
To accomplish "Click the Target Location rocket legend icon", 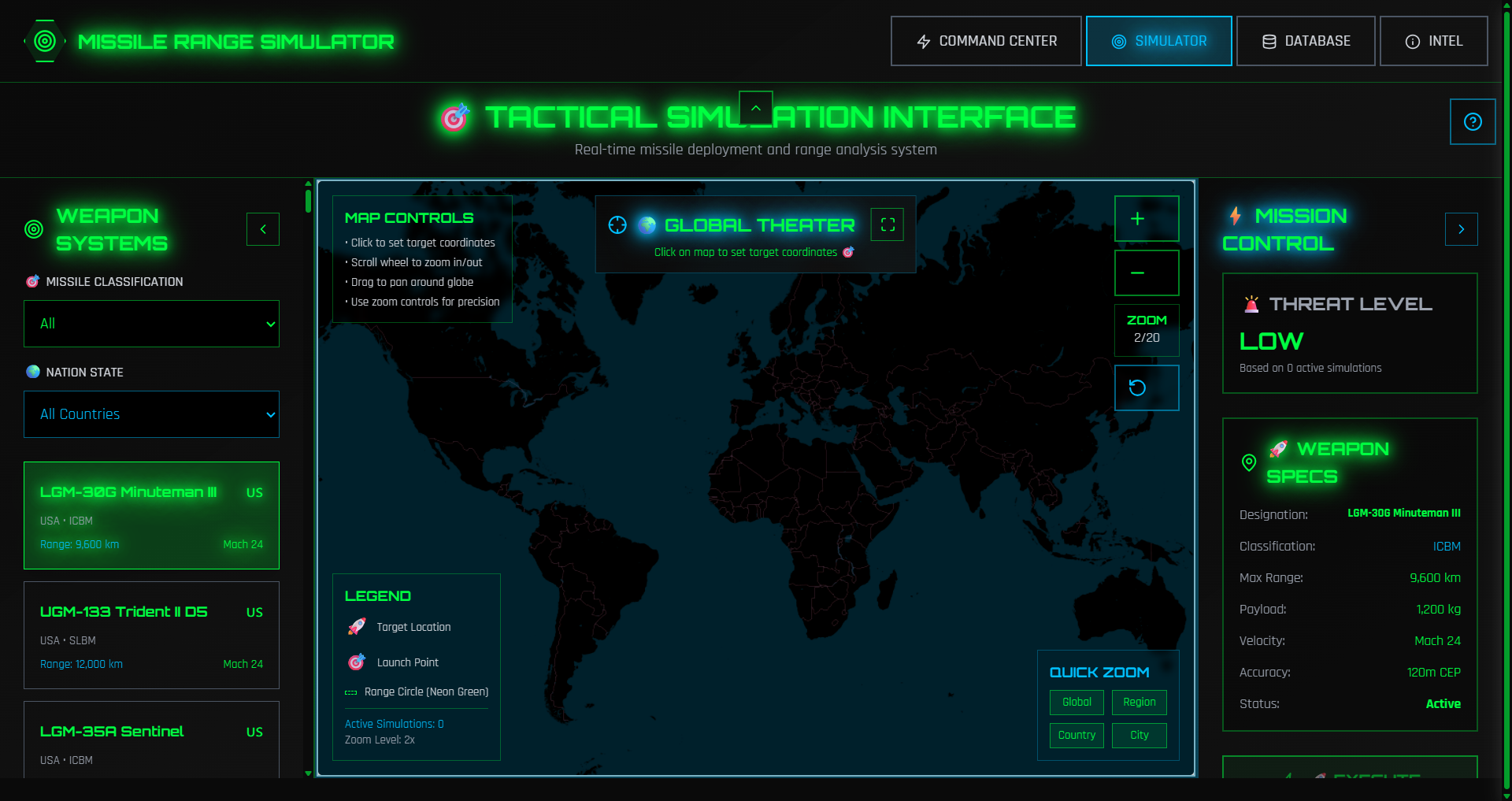I will pos(357,627).
